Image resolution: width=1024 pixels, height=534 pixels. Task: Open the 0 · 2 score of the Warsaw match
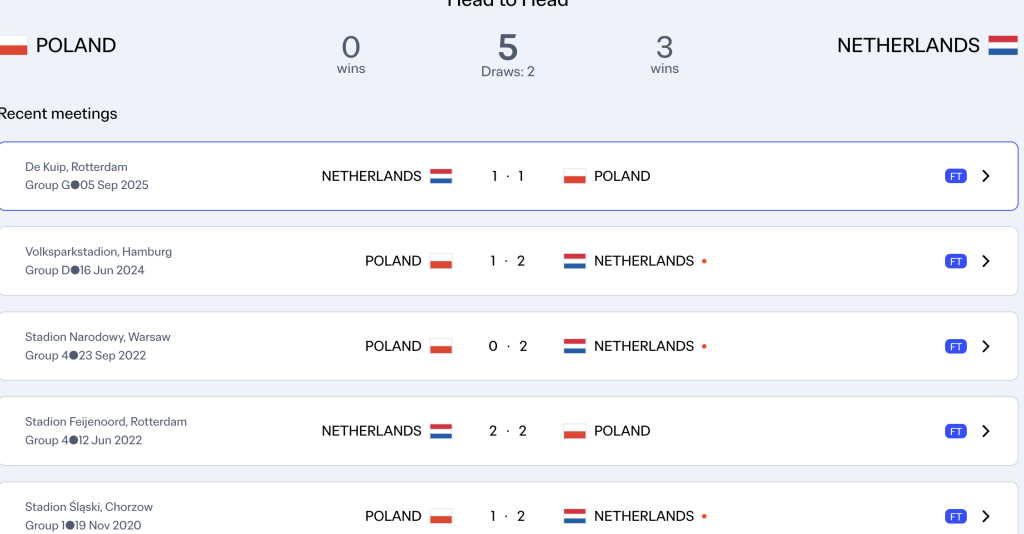click(x=507, y=346)
